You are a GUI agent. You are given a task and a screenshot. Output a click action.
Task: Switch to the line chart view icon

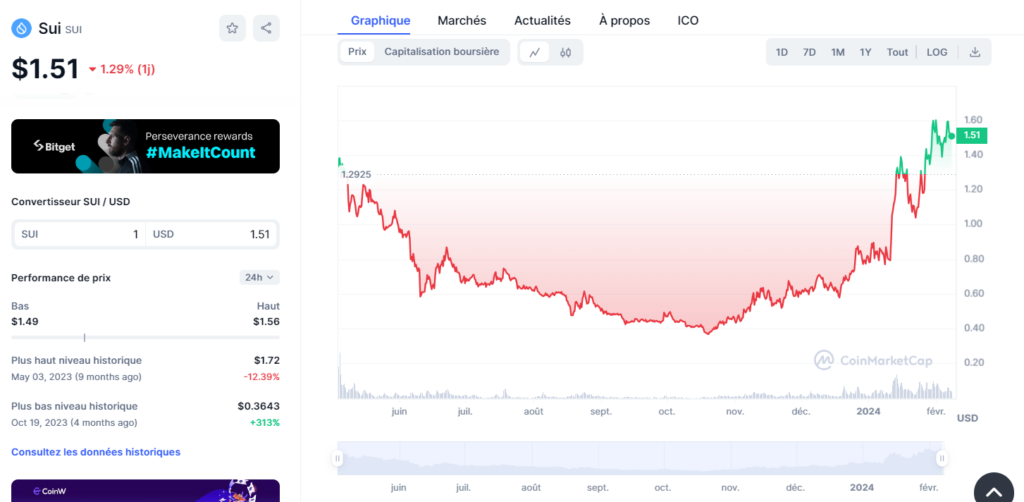click(x=534, y=52)
